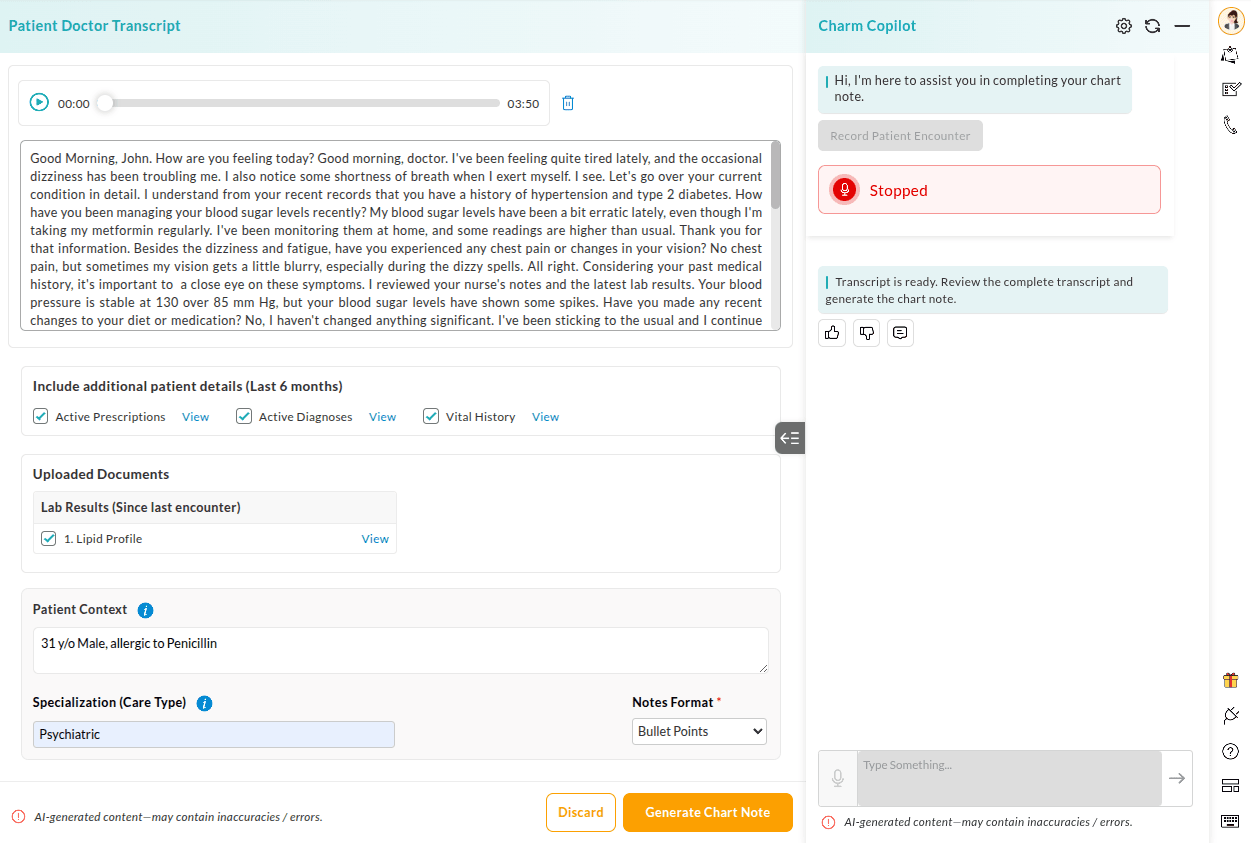
Task: Open Charm Copilot settings gear
Action: (1124, 26)
